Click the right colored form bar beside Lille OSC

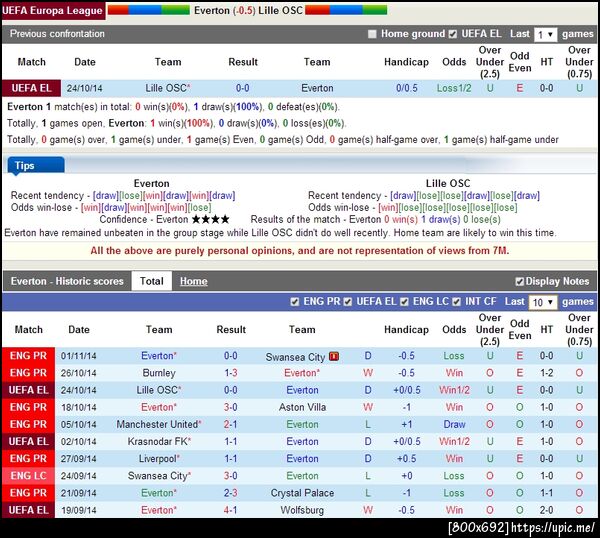pyautogui.click(x=346, y=10)
